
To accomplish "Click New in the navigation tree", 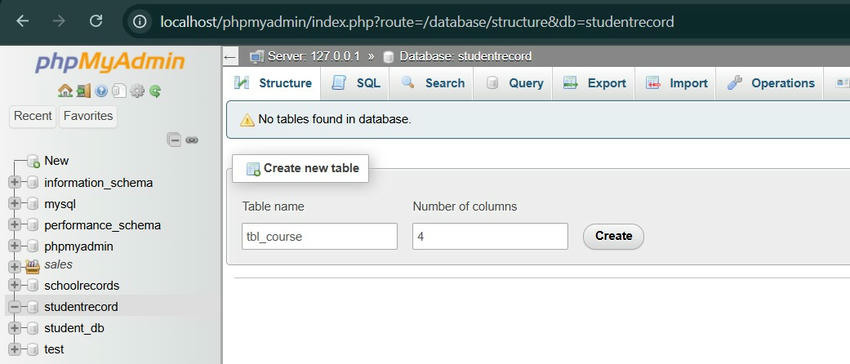I will click(x=56, y=161).
